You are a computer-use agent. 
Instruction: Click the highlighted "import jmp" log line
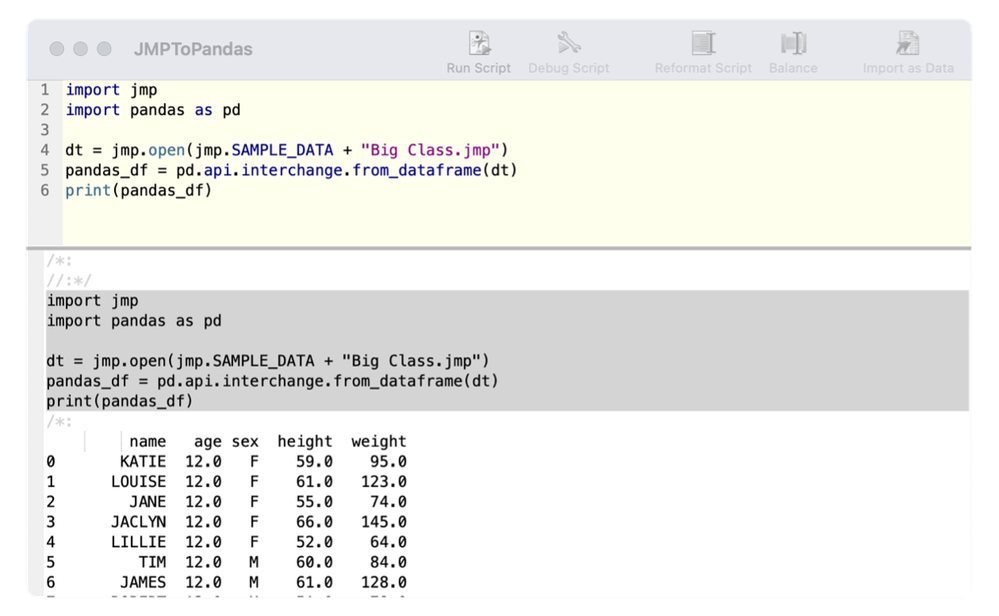[x=92, y=301]
